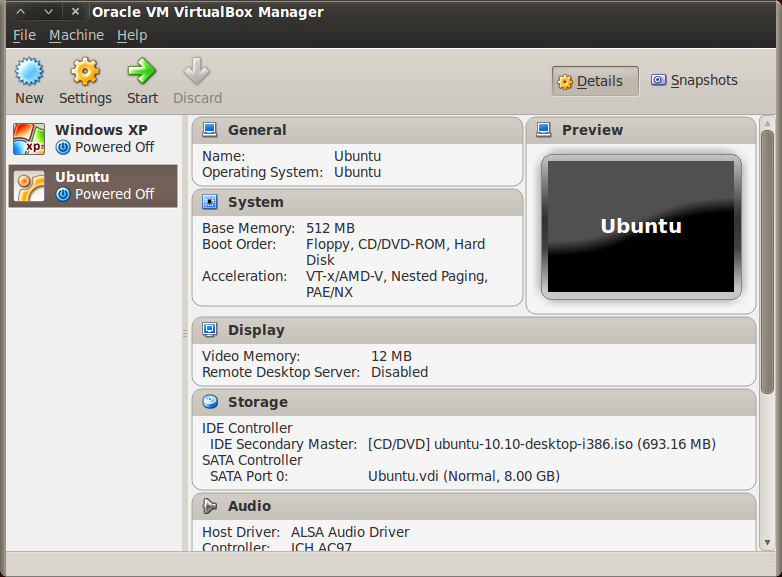Image resolution: width=782 pixels, height=577 pixels.
Task: Open the Display settings heading link
Action: [256, 330]
